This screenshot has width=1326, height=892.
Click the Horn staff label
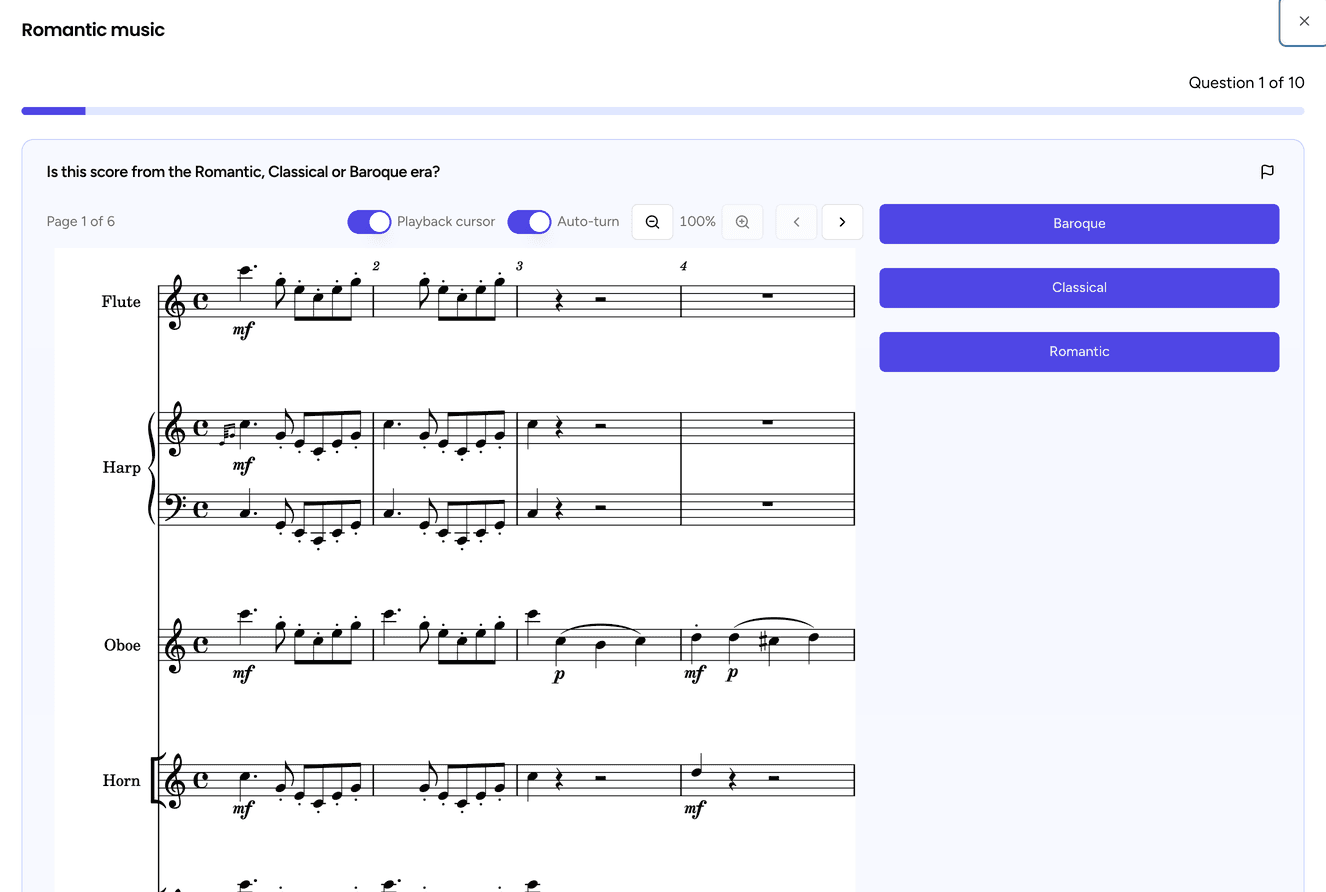(121, 781)
